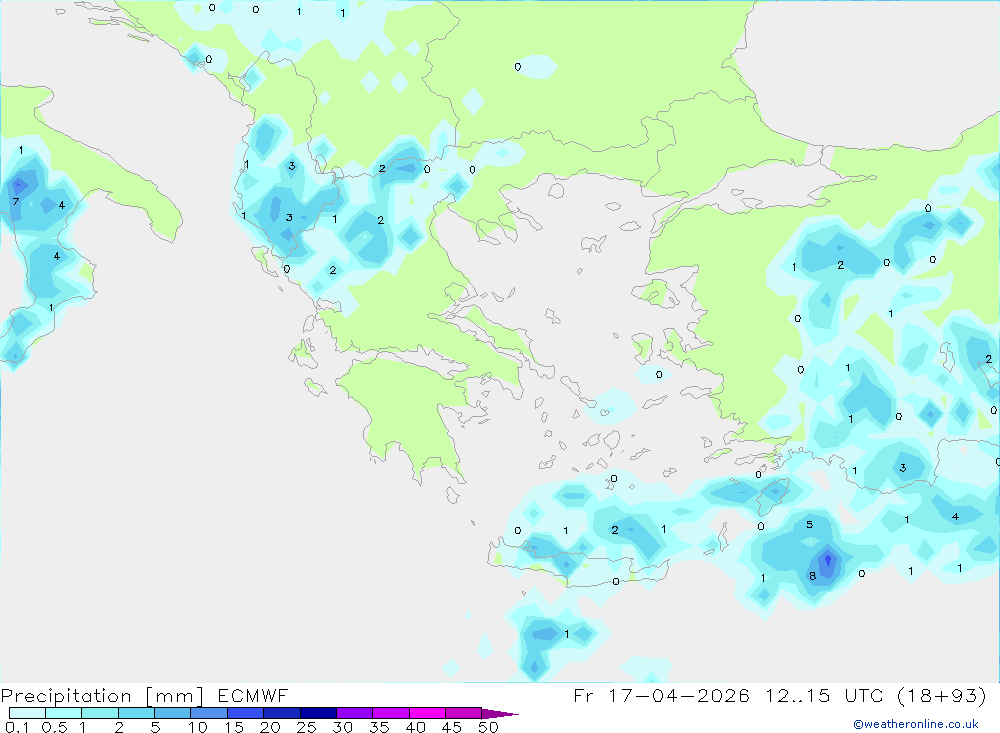Click the map value '5' near southwest Turkey
1000x733 pixels.
point(809,525)
